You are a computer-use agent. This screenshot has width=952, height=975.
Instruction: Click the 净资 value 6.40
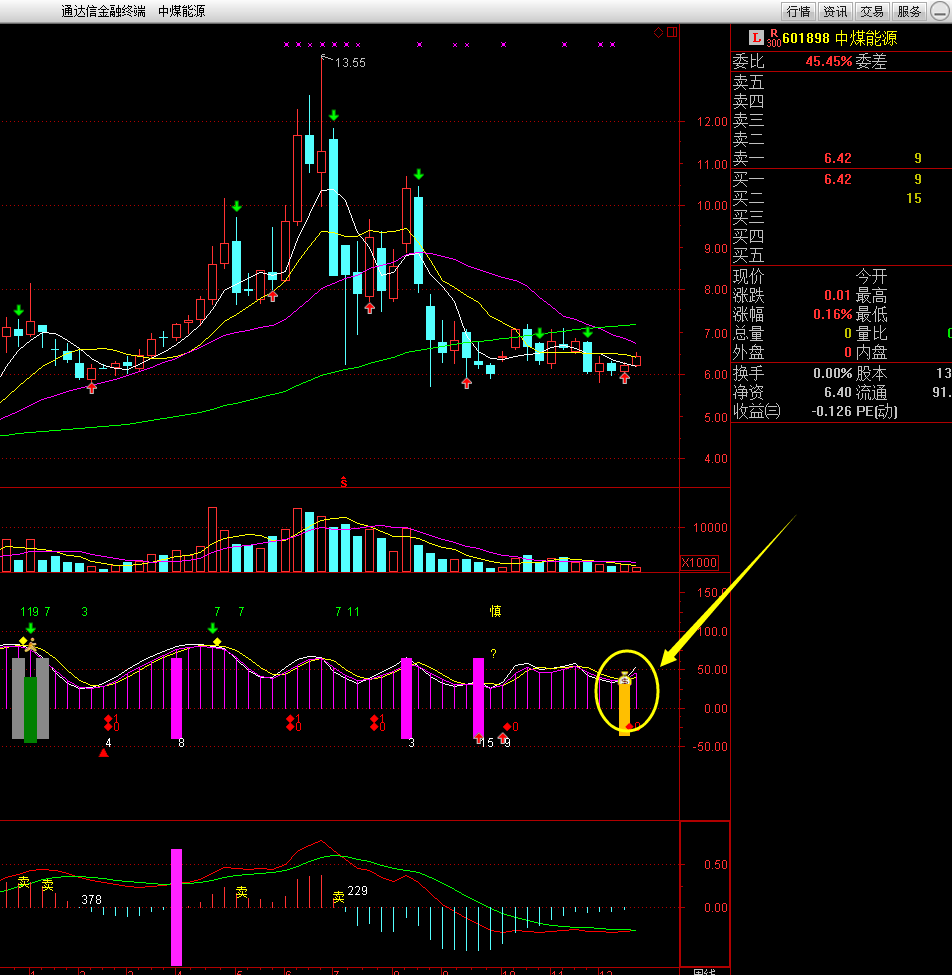838,392
